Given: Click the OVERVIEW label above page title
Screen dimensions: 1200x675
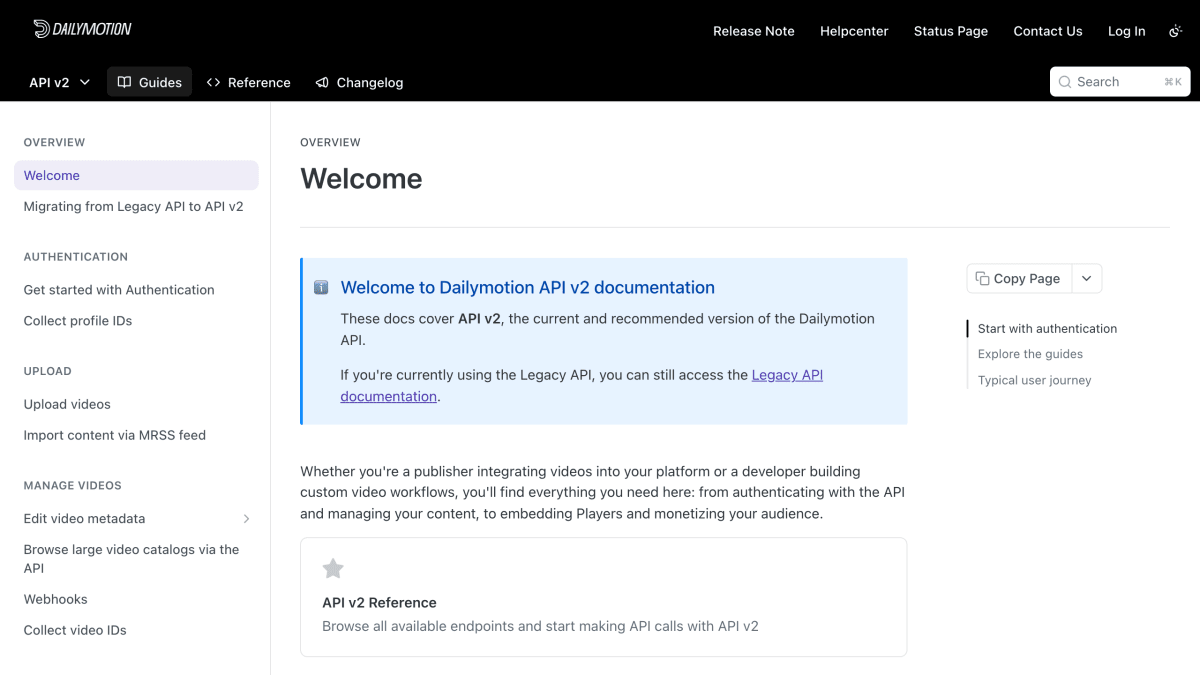Looking at the screenshot, I should (x=330, y=142).
